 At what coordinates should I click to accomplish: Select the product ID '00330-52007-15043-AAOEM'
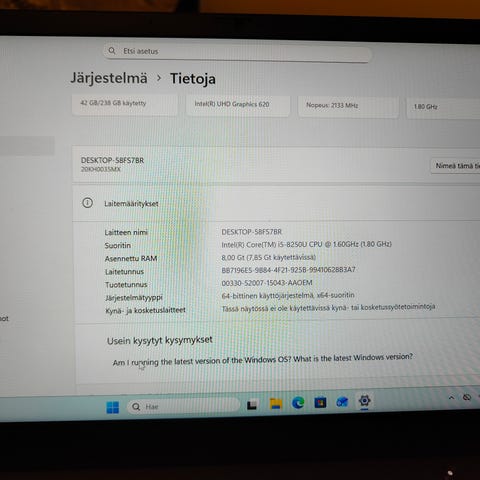click(x=267, y=283)
